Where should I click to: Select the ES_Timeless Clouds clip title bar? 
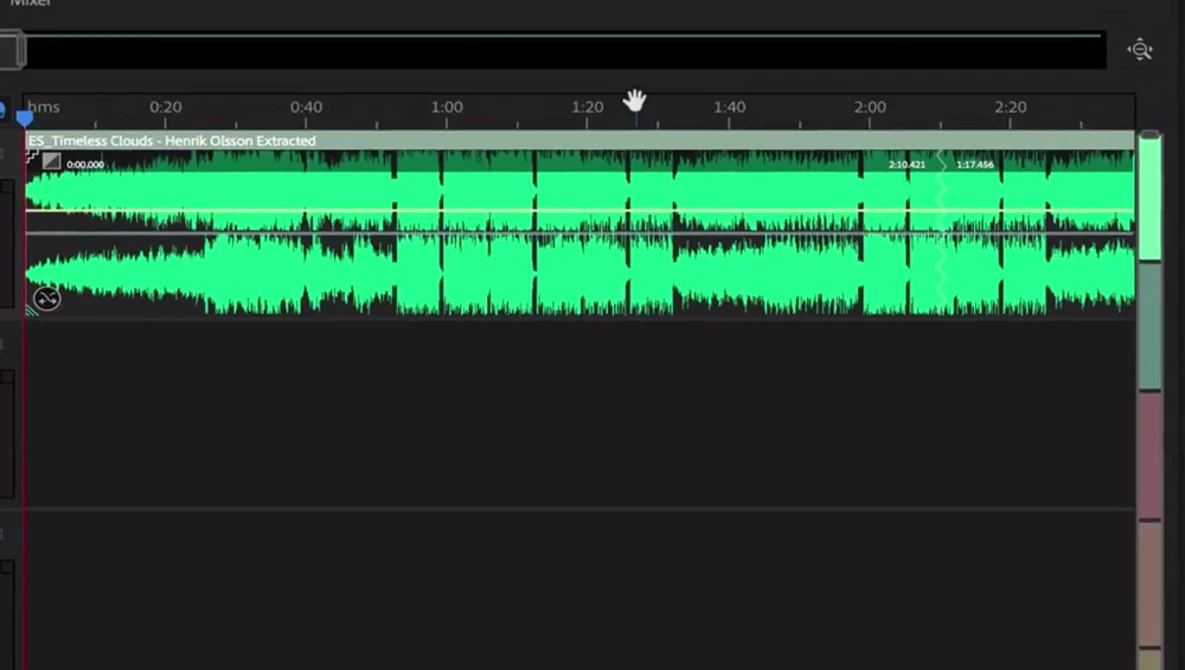click(x=580, y=140)
